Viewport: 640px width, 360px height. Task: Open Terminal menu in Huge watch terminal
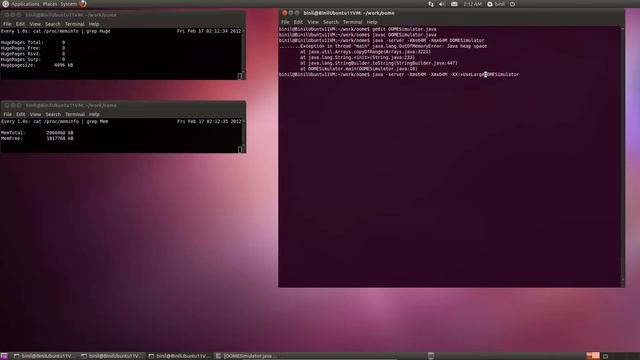coord(74,24)
